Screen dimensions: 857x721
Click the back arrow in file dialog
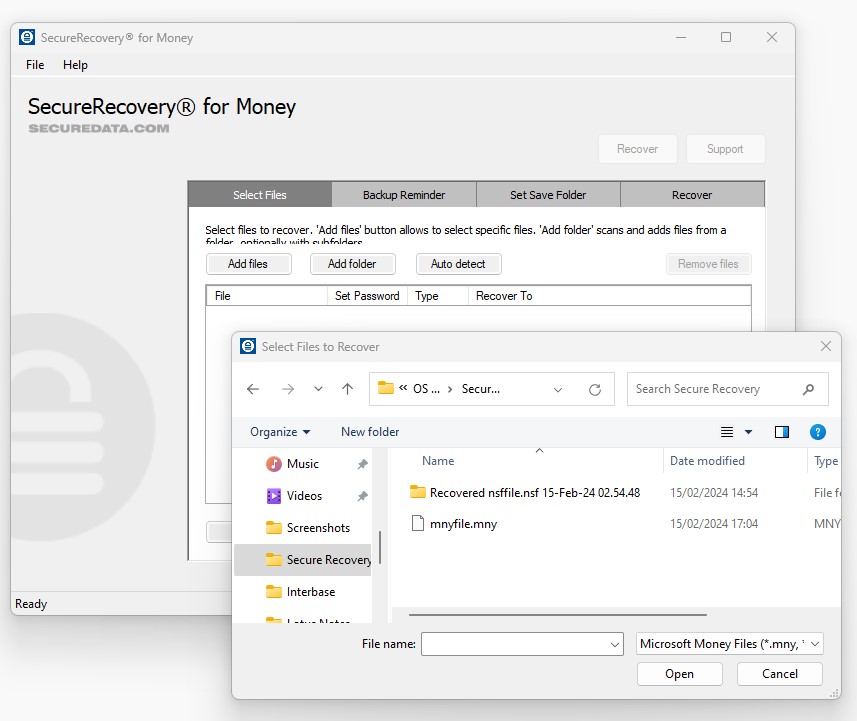coord(253,389)
